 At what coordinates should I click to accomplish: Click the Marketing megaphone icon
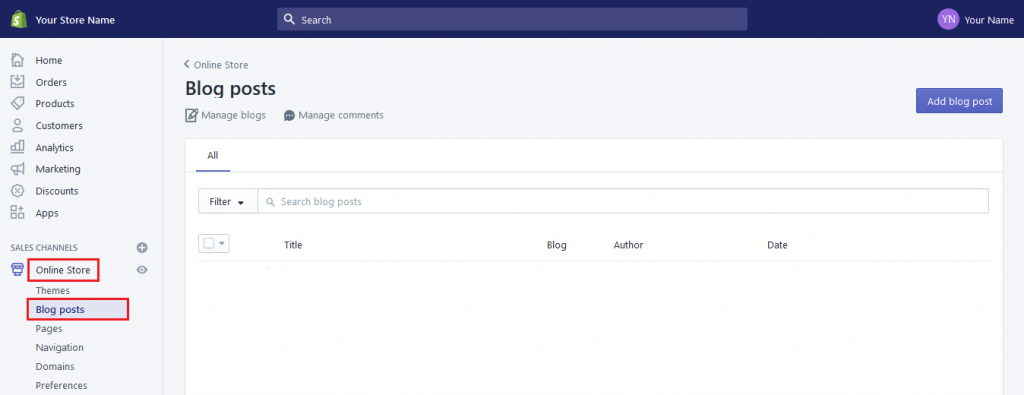[18, 169]
